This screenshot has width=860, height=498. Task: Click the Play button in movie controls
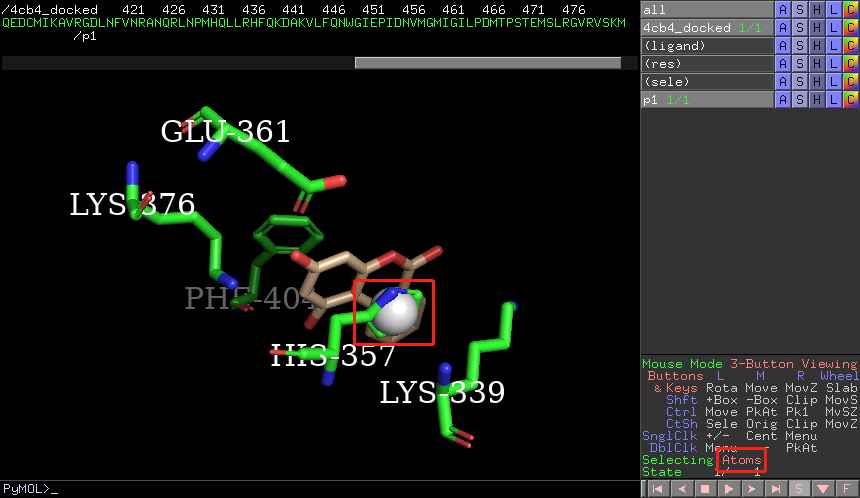(726, 489)
